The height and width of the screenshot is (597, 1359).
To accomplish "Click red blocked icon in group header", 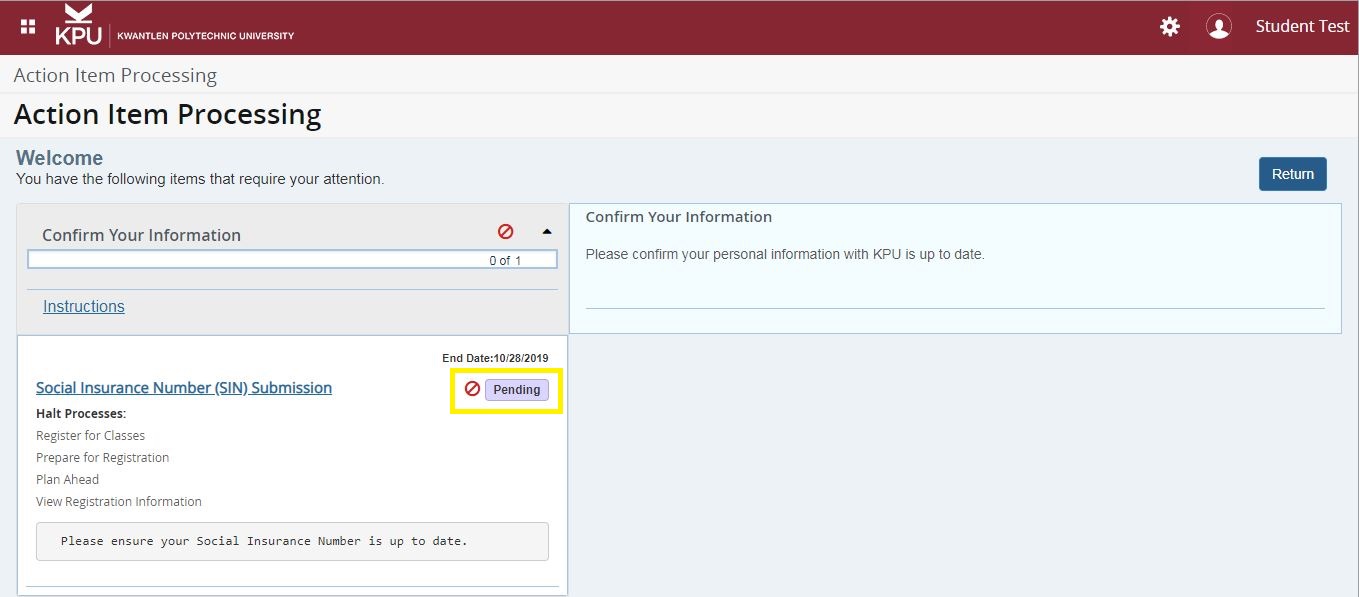I will (x=505, y=232).
